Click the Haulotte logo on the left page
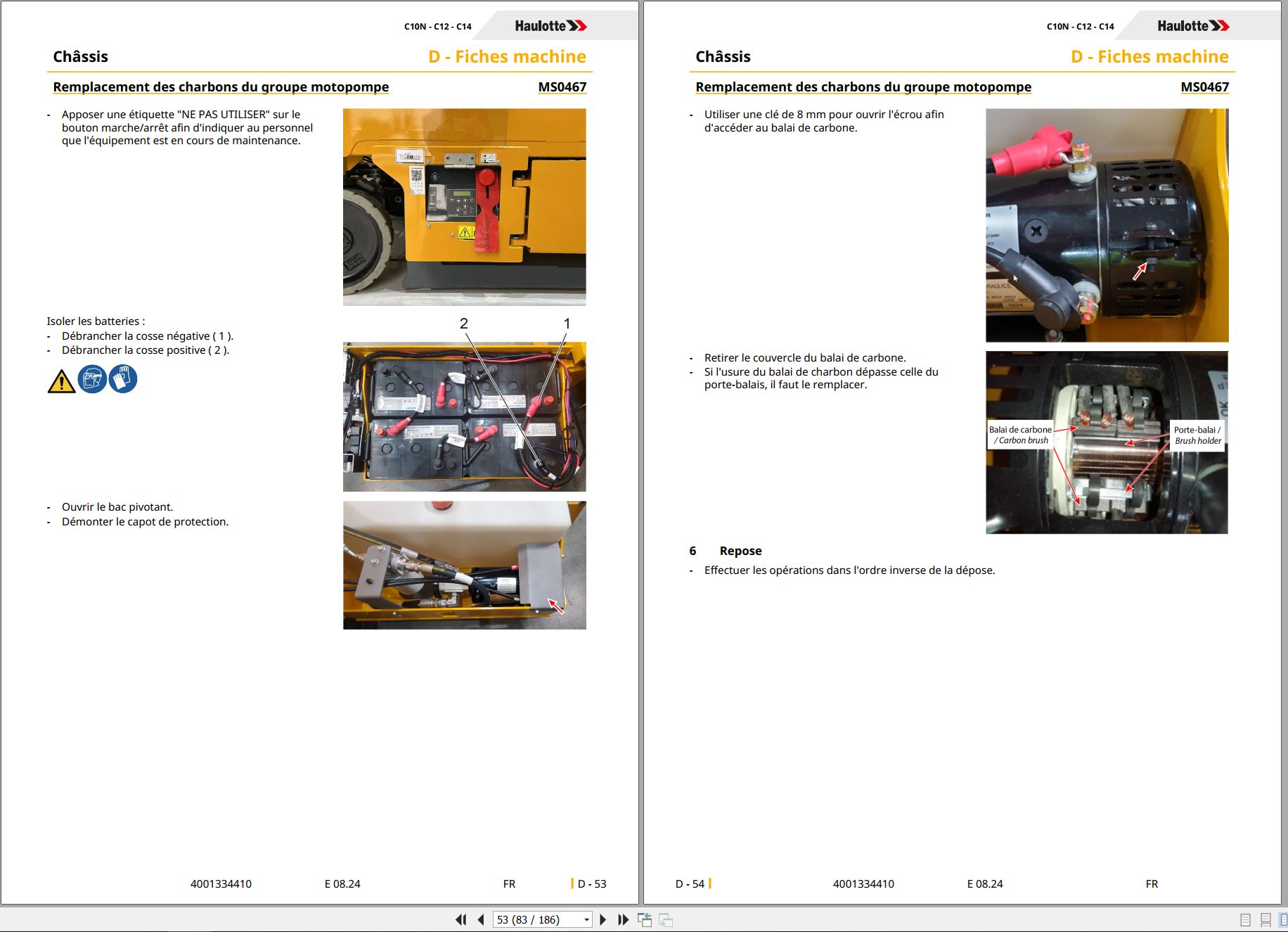 [550, 26]
